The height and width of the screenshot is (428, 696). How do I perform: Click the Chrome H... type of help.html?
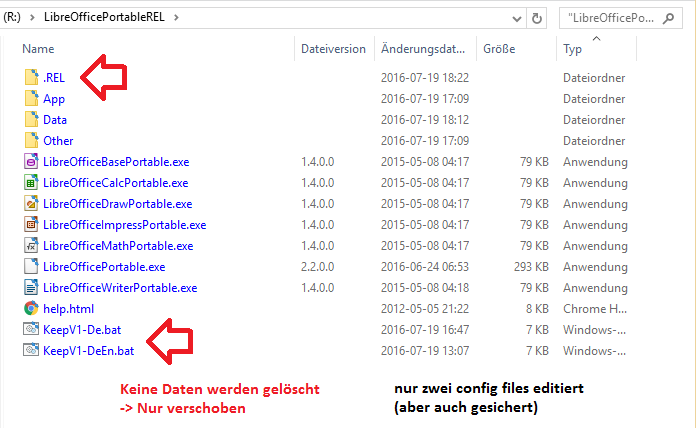[x=595, y=309]
